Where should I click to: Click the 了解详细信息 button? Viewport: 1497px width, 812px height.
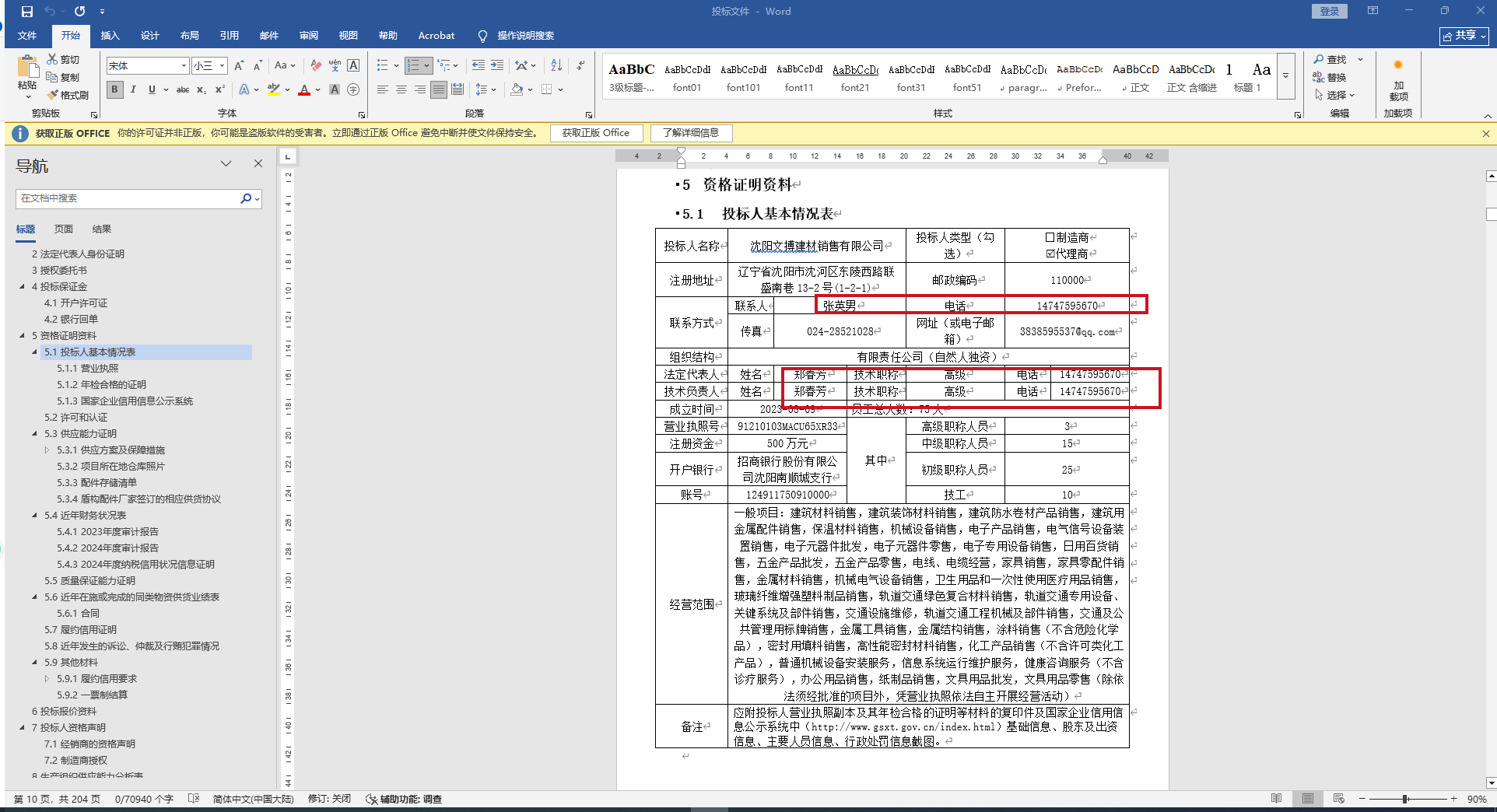tap(691, 133)
